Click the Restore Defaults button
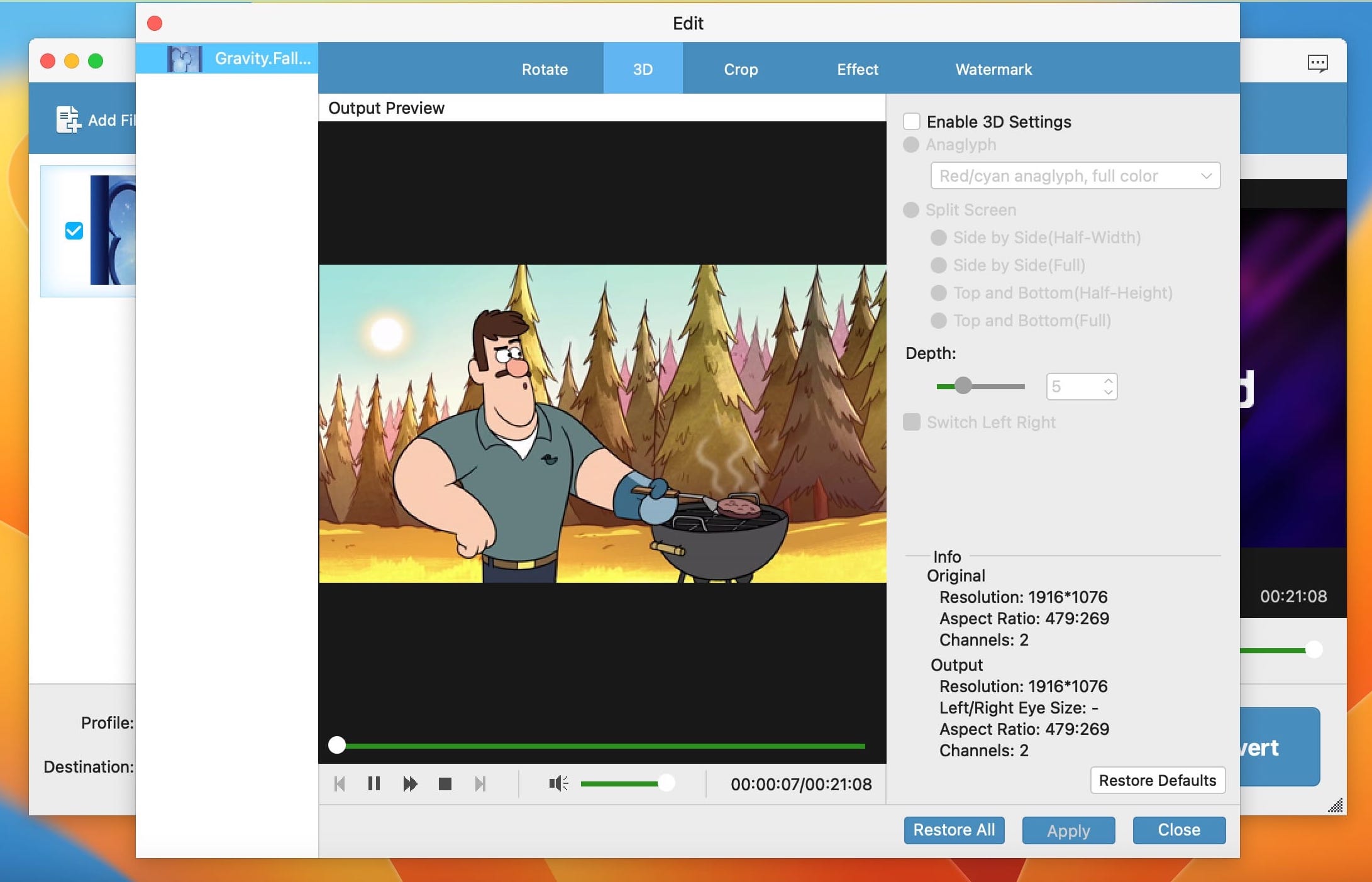Screen dimensions: 1372x882 1158,780
